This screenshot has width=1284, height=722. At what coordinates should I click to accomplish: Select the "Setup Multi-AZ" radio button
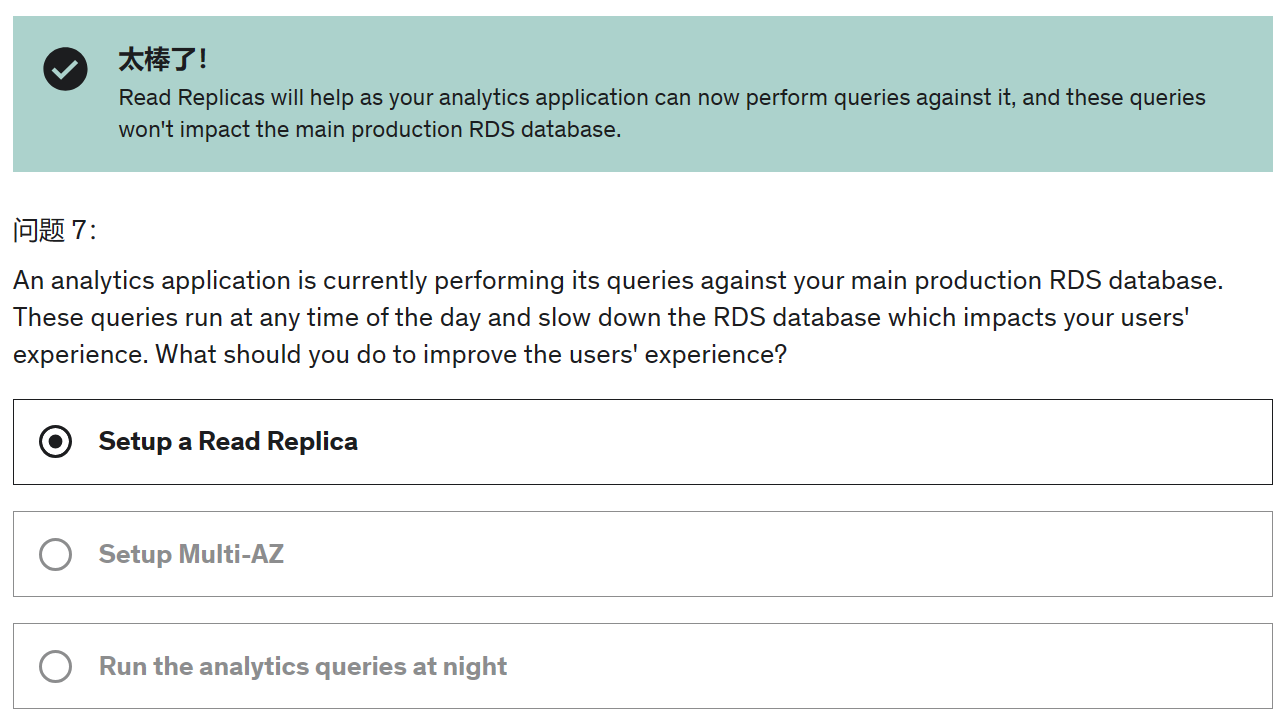tap(55, 554)
